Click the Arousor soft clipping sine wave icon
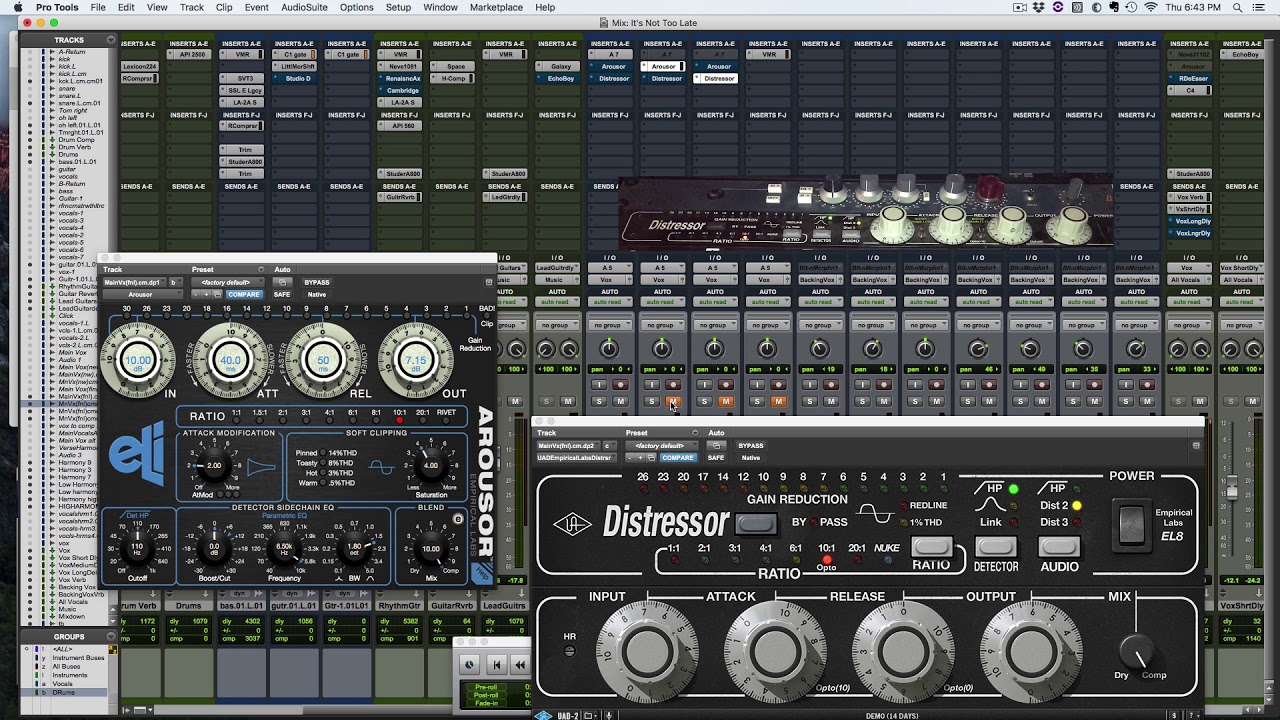 pyautogui.click(x=381, y=466)
